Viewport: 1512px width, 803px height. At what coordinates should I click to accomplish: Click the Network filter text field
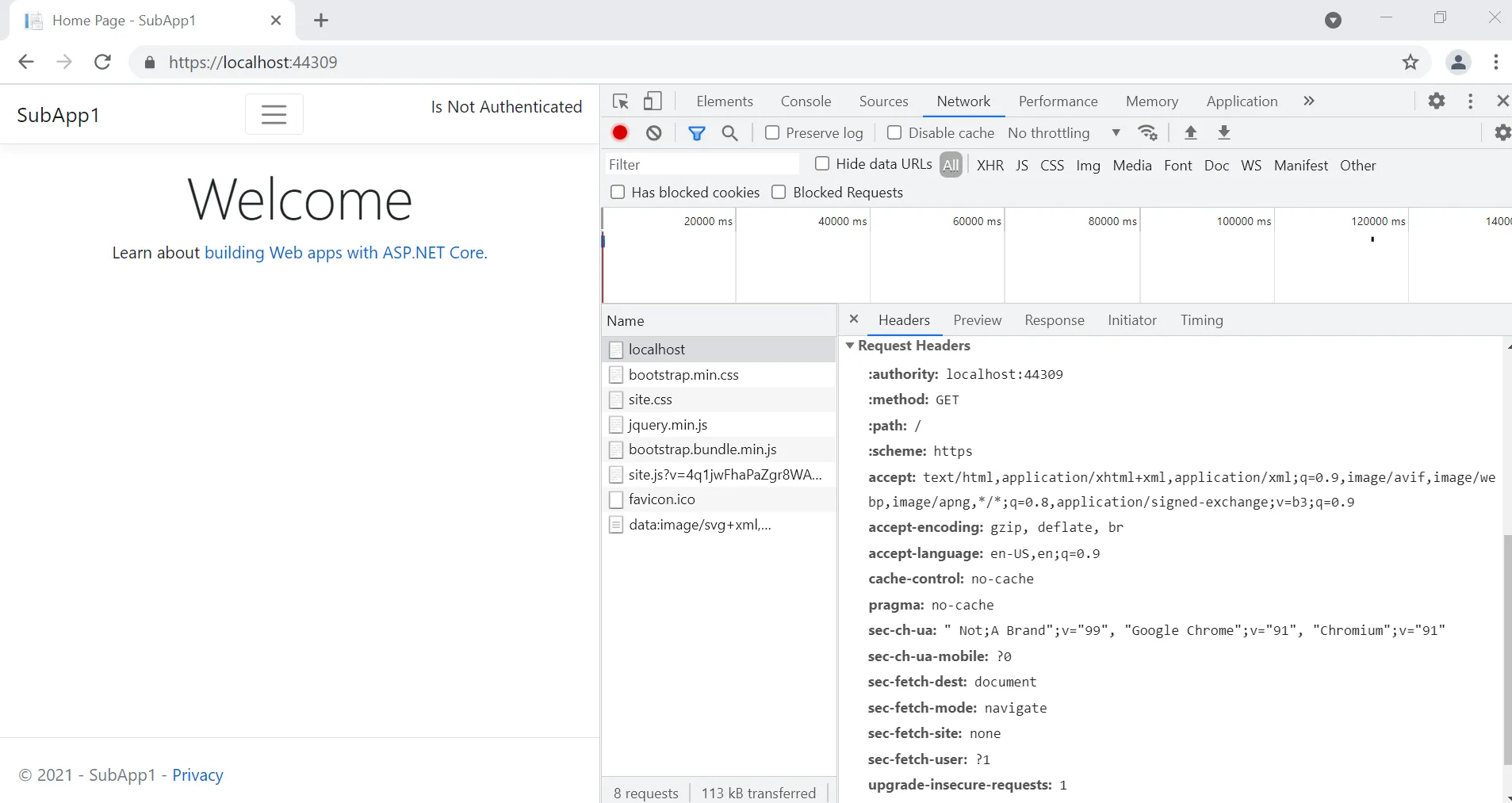pos(702,164)
